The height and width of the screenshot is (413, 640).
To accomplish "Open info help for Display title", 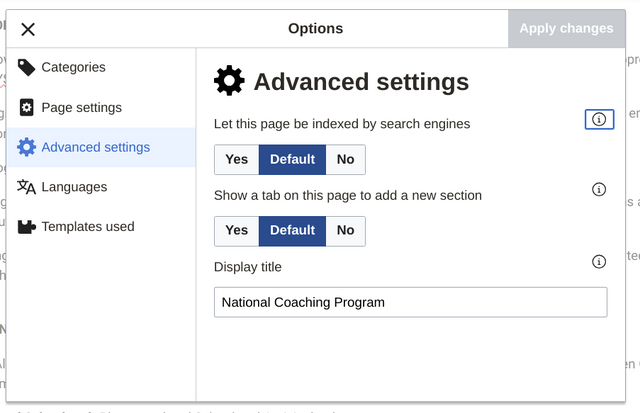I will click(599, 262).
